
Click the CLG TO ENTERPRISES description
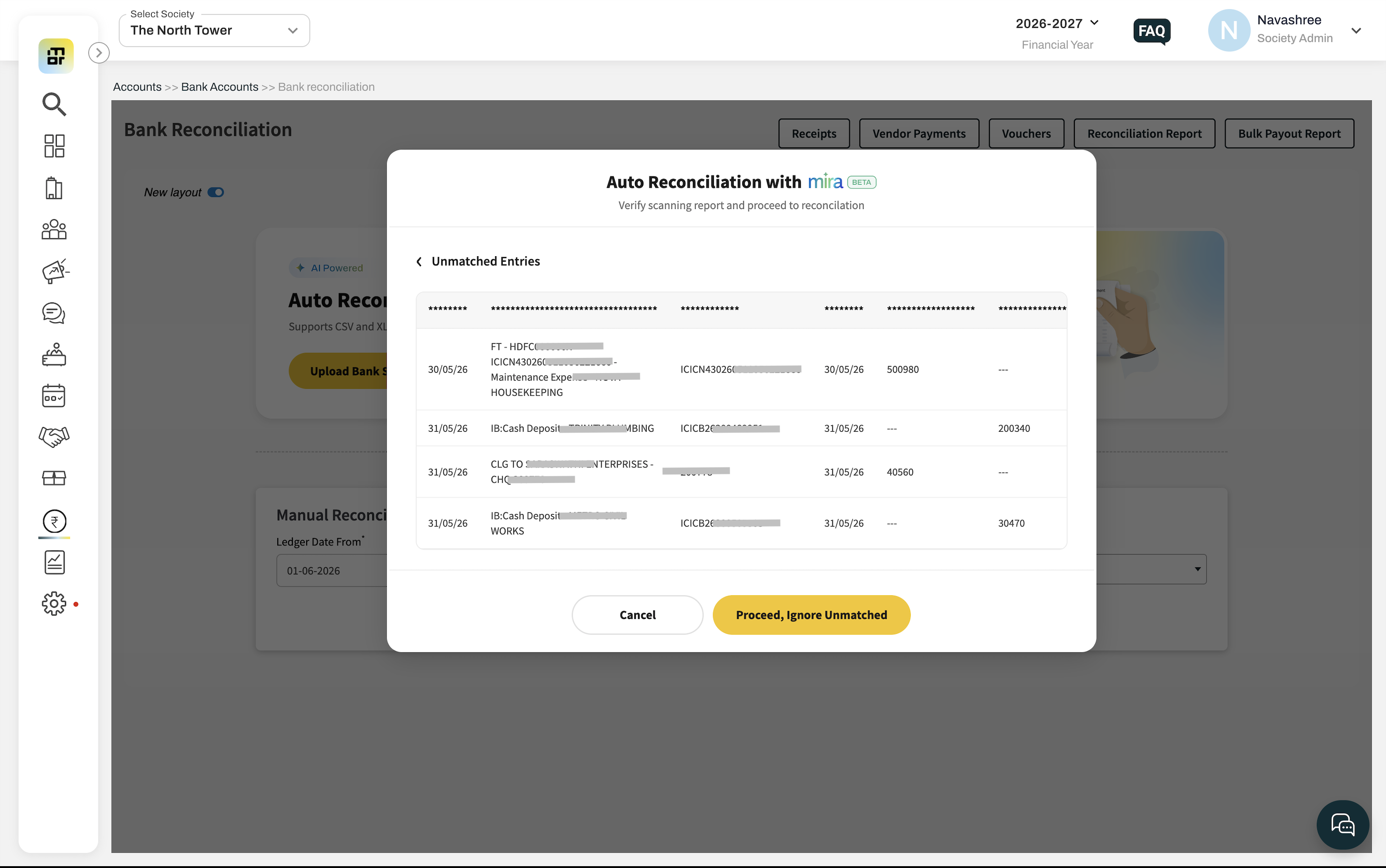(572, 472)
